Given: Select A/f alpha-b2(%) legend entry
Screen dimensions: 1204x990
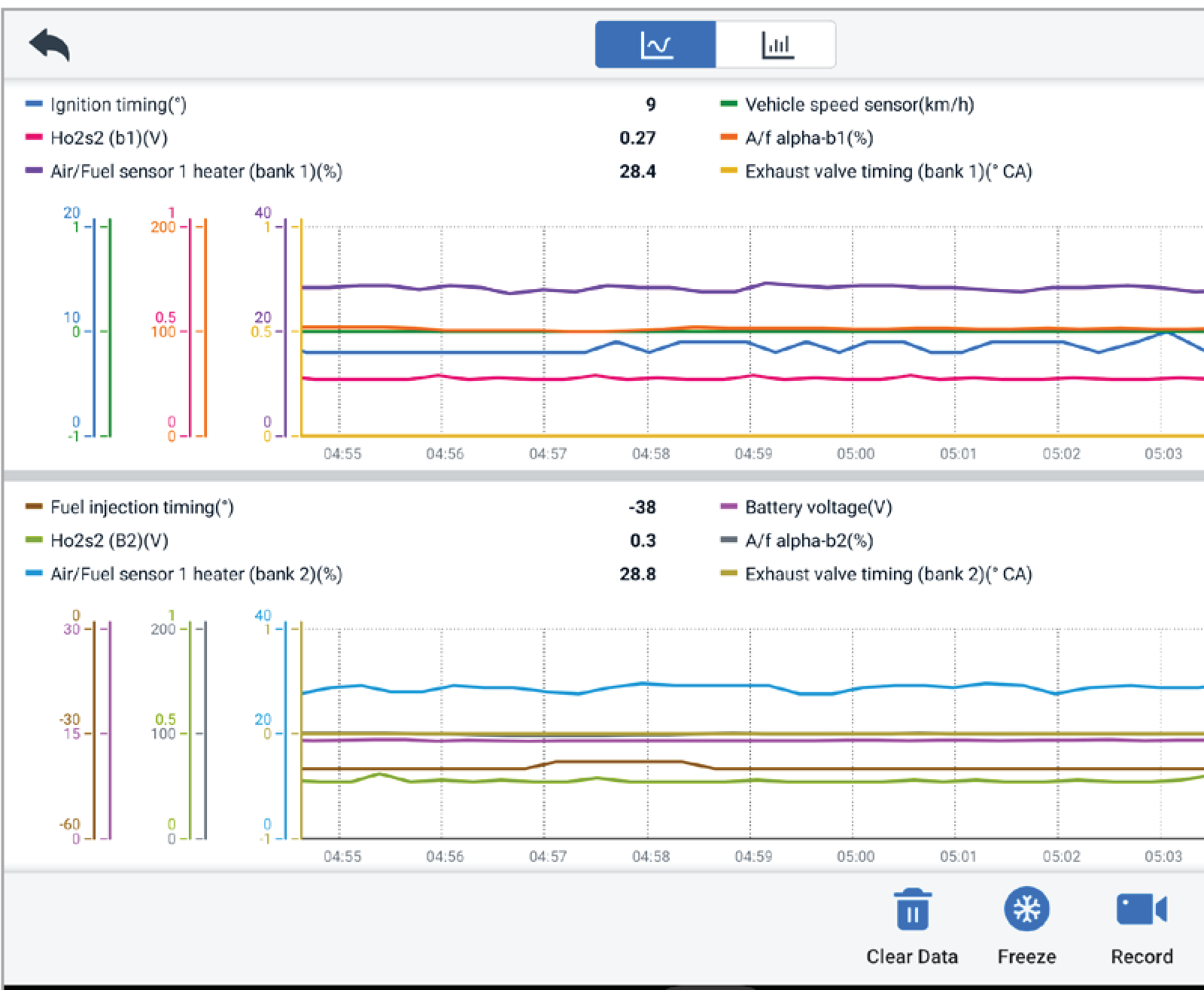Looking at the screenshot, I should [809, 541].
